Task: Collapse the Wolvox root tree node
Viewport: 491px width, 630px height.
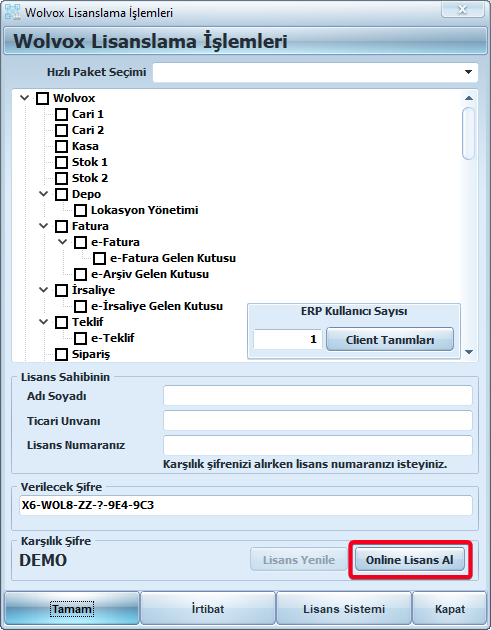Action: point(25,98)
